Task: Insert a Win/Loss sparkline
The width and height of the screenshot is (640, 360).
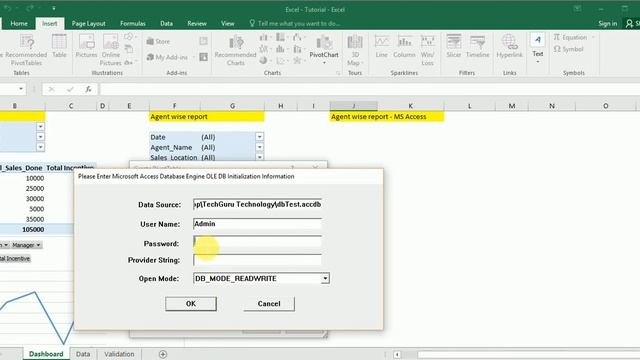Action: (x=427, y=50)
